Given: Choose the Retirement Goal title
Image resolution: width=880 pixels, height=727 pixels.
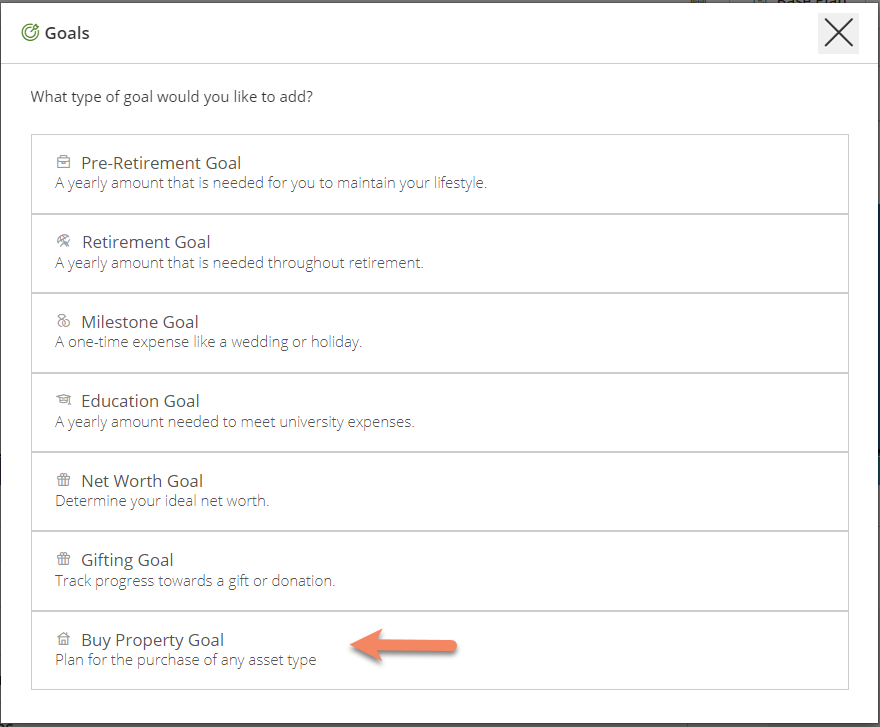Looking at the screenshot, I should (x=146, y=242).
